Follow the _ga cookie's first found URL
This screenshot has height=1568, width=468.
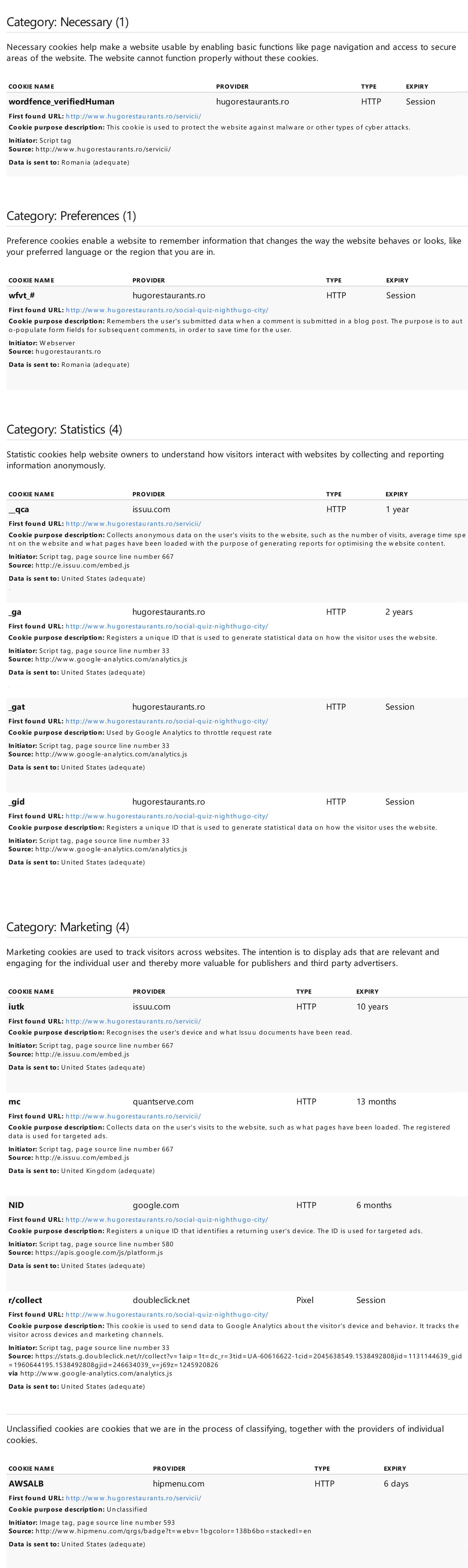167,626
